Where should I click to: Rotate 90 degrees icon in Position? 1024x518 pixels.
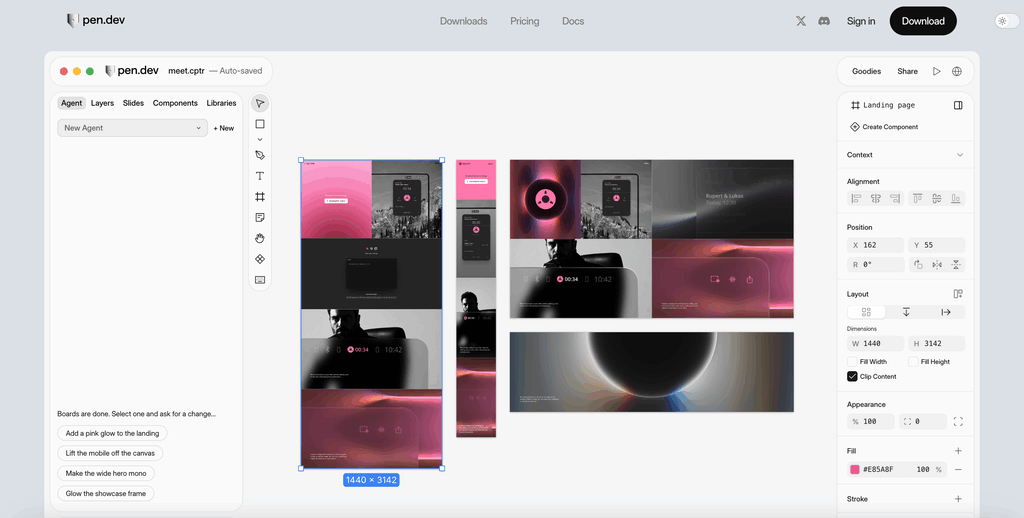tap(918, 265)
